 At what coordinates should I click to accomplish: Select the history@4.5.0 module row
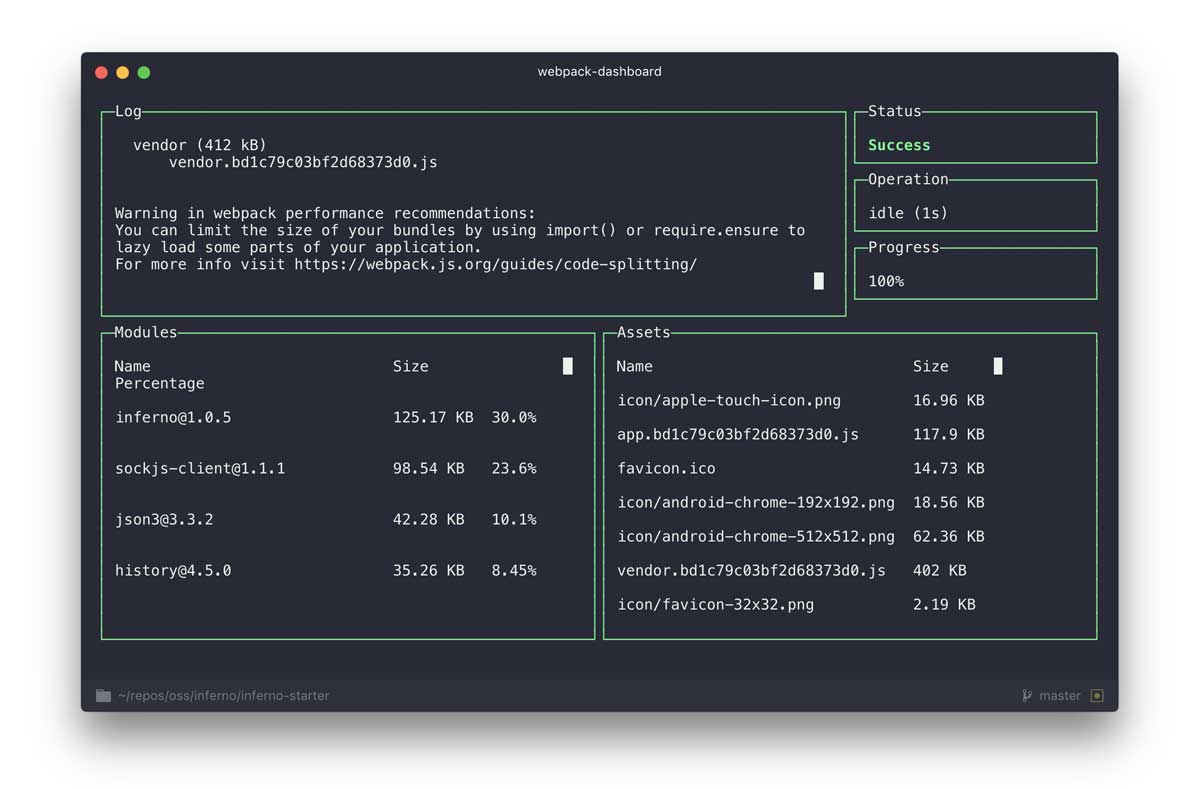(x=326, y=570)
